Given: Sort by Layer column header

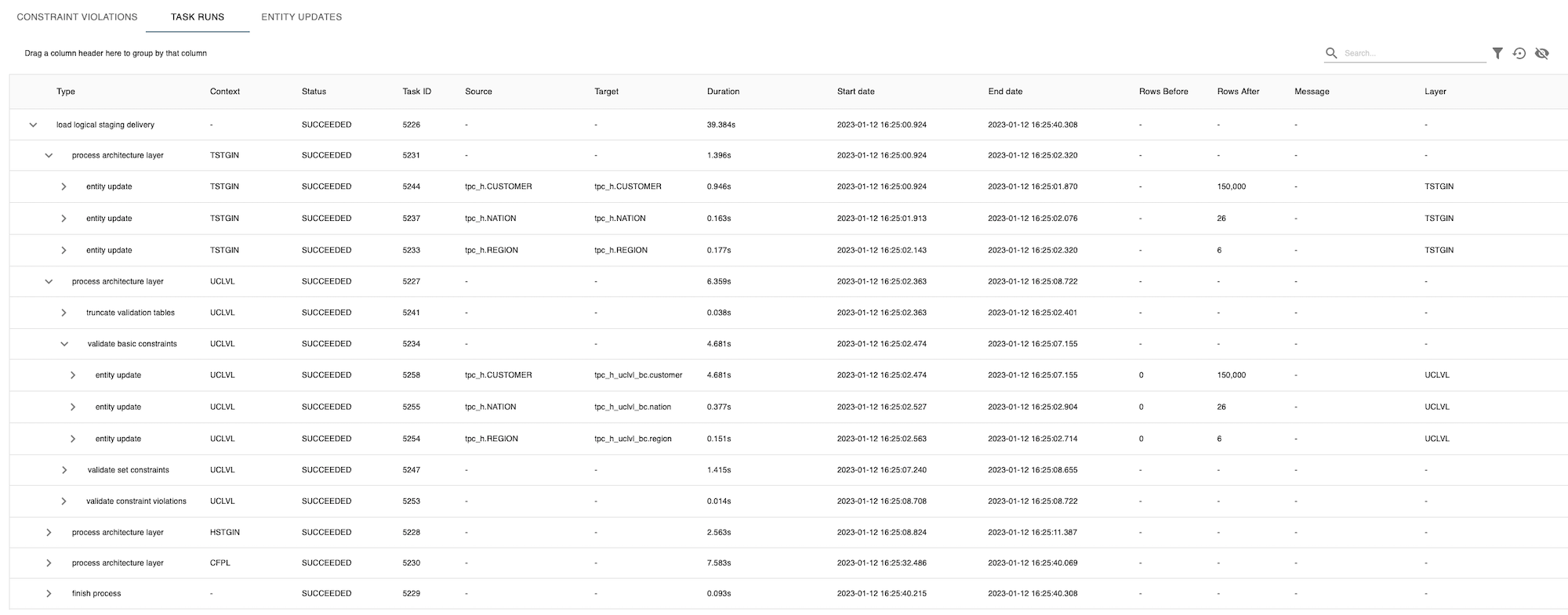Looking at the screenshot, I should [x=1435, y=92].
